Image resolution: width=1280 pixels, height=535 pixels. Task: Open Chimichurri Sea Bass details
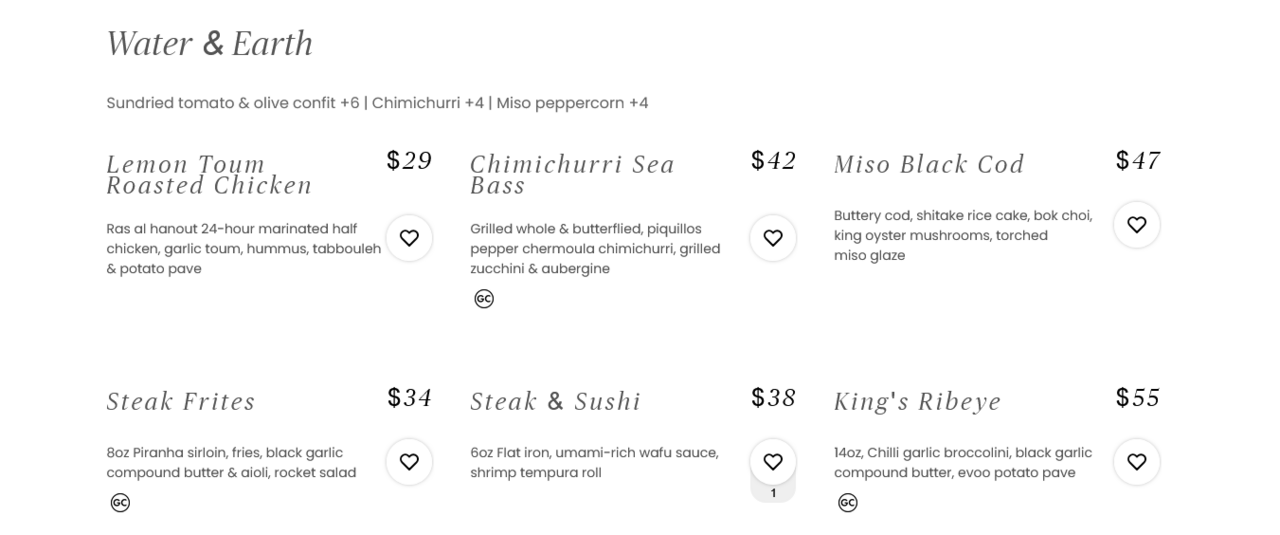(x=572, y=175)
